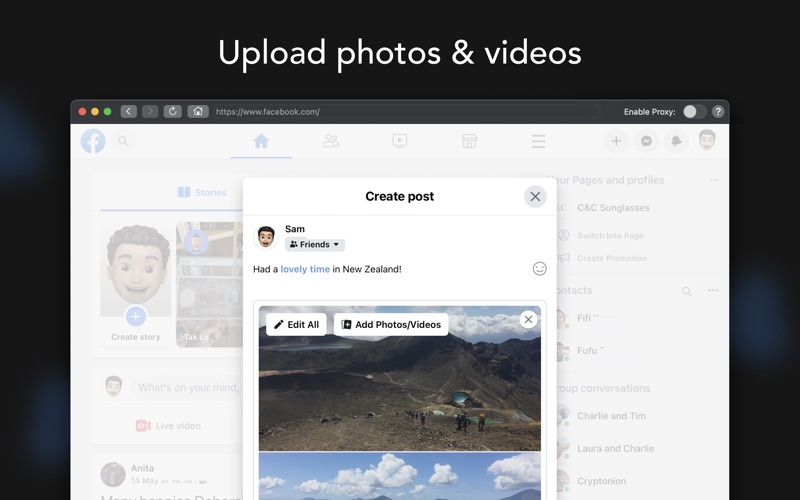Open the account profile avatar
Screen dimensions: 800x500
(x=707, y=140)
